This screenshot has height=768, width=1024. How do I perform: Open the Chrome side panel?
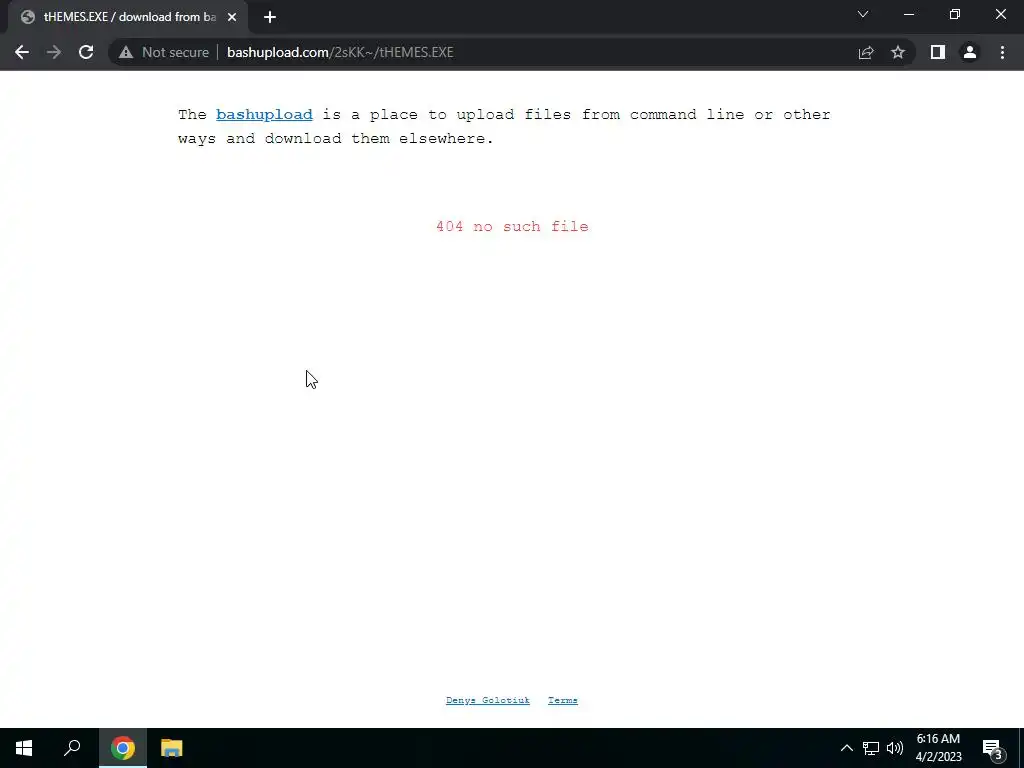938,52
